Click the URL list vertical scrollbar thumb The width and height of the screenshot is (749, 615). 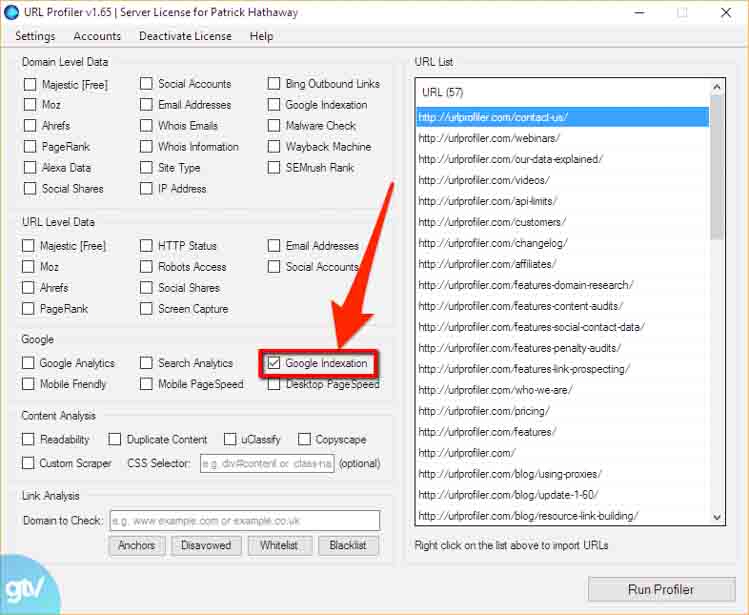tap(717, 170)
